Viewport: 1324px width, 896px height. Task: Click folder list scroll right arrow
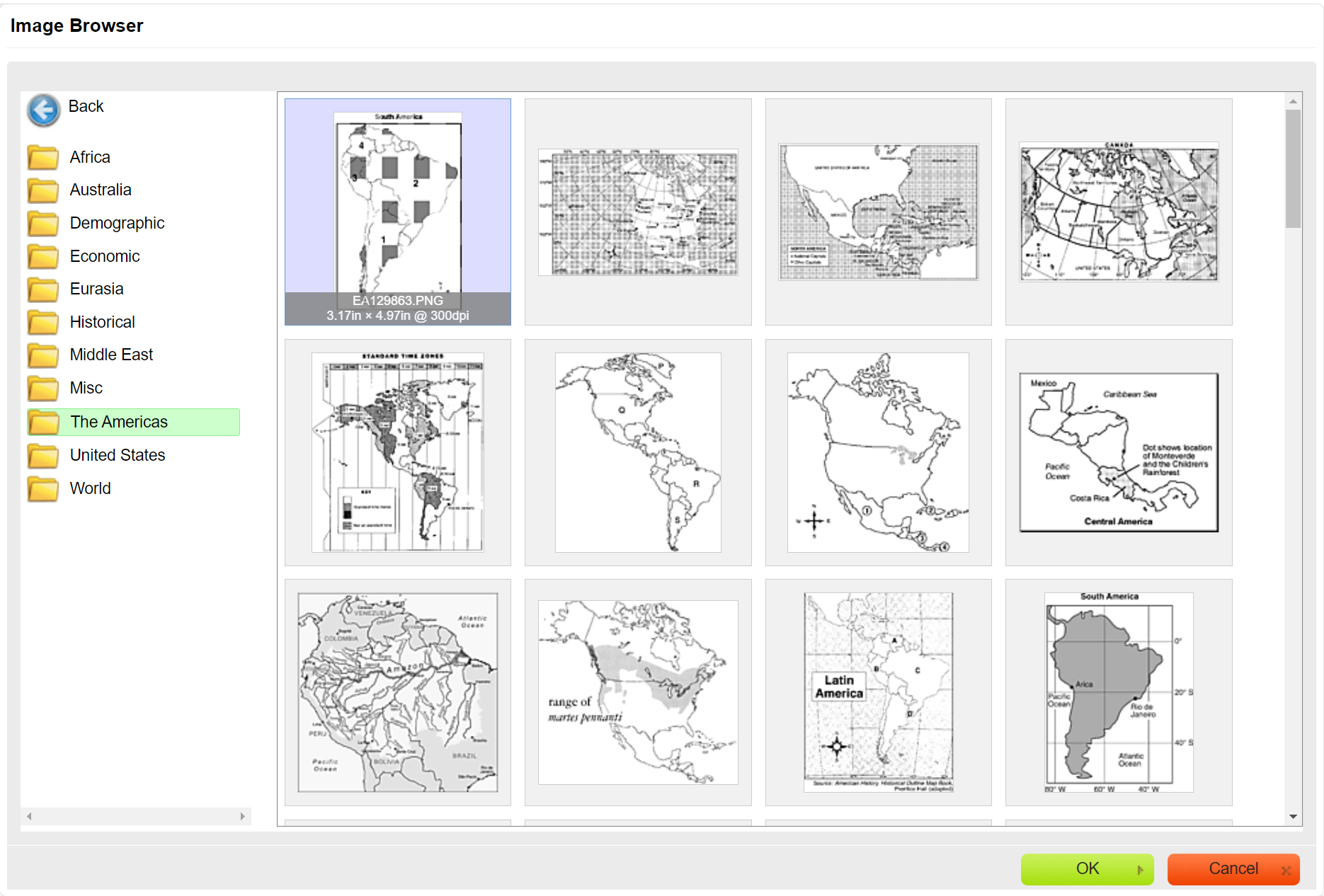[243, 816]
